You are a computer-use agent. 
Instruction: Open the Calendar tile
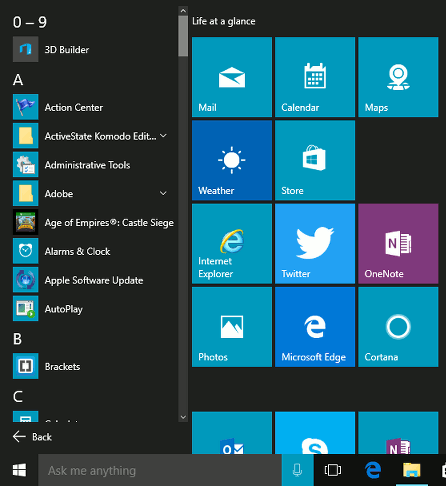click(x=315, y=77)
